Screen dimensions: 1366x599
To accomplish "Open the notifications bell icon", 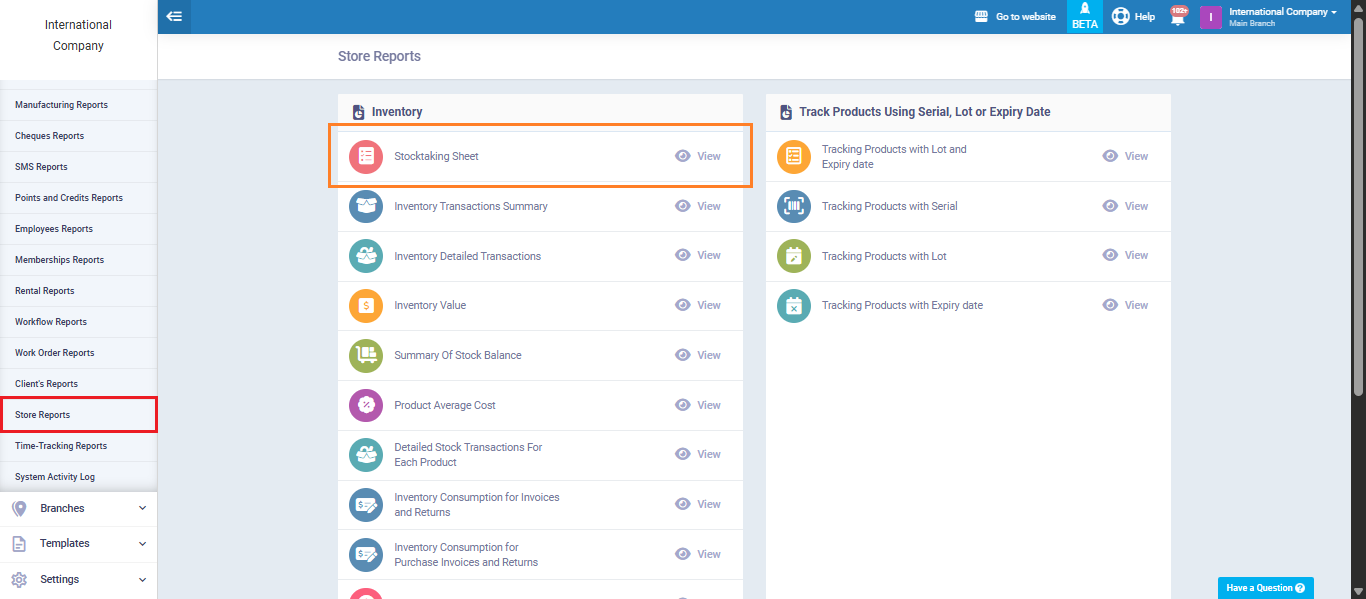I will coord(1178,16).
